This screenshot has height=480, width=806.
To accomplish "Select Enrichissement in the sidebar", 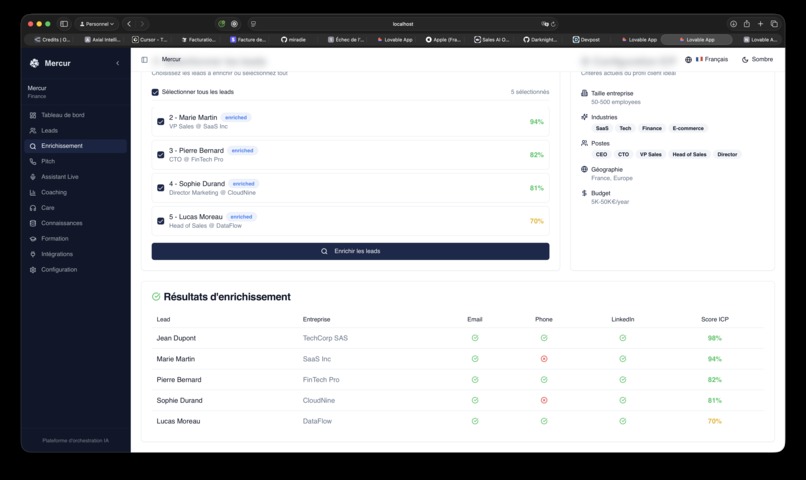I will coord(76,146).
